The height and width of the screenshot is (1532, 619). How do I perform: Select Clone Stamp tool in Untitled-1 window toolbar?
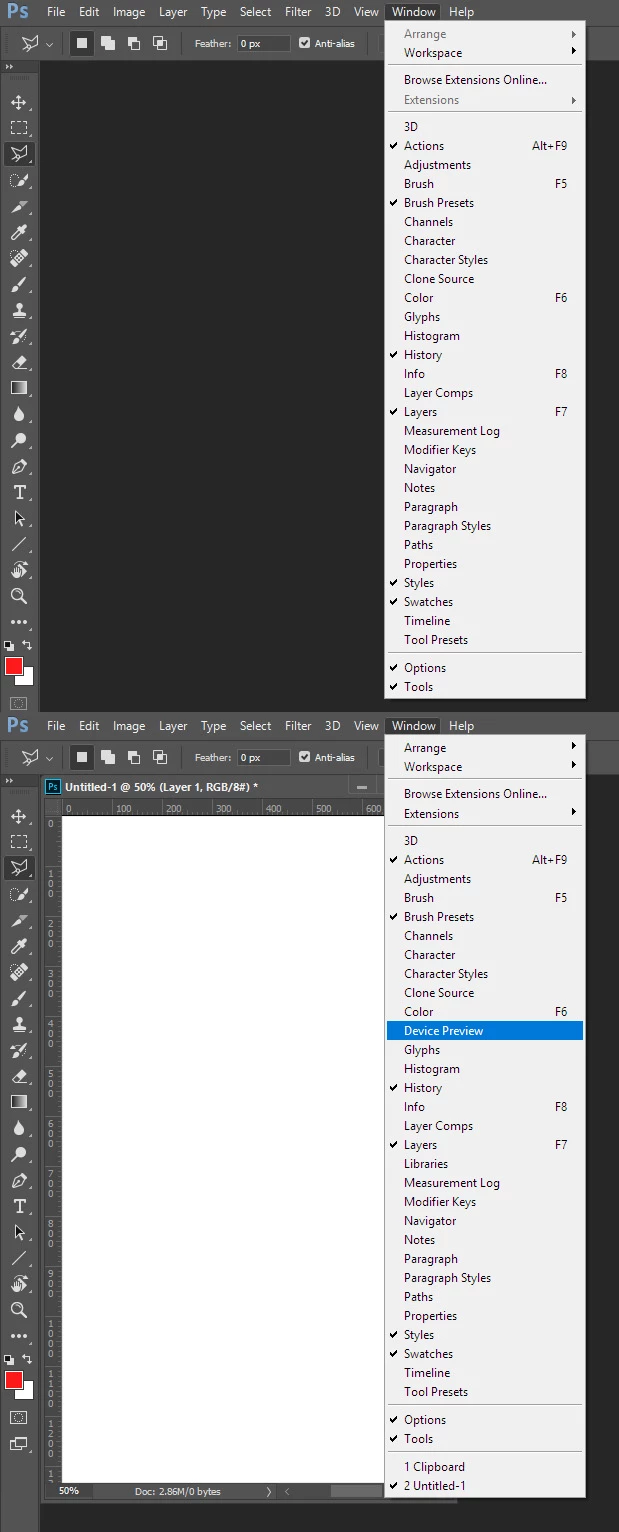coord(19,1025)
